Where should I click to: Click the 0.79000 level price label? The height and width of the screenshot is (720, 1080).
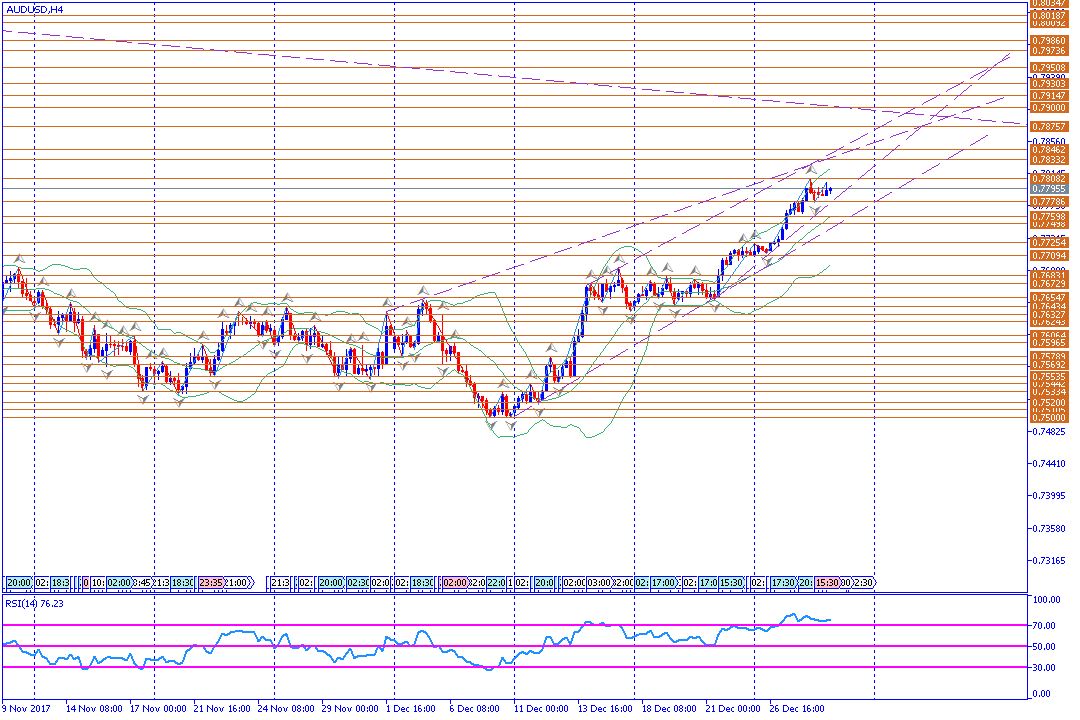(1048, 107)
